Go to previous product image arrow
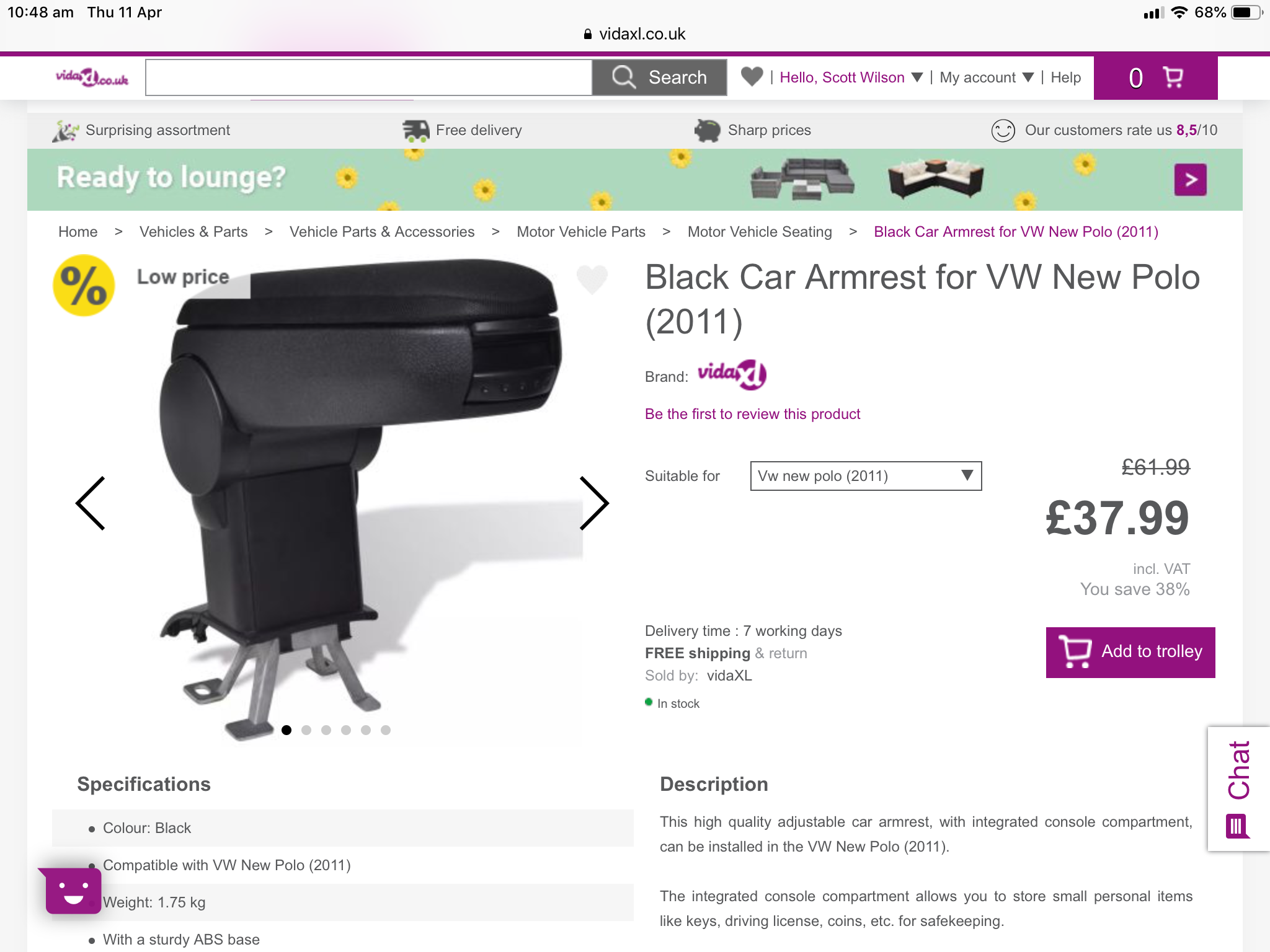The width and height of the screenshot is (1270, 952). 91,503
